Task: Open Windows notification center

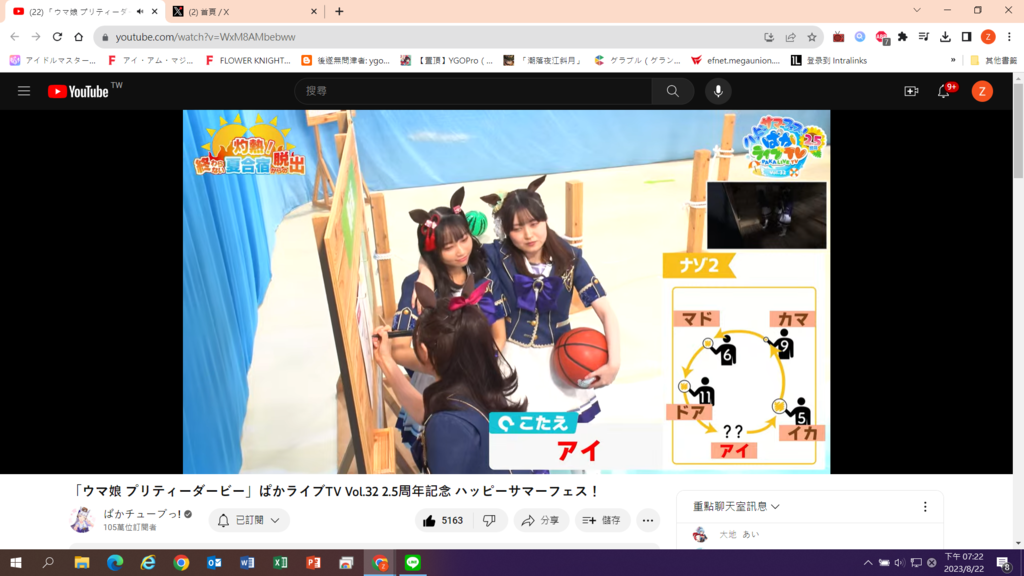Action: pos(1004,562)
